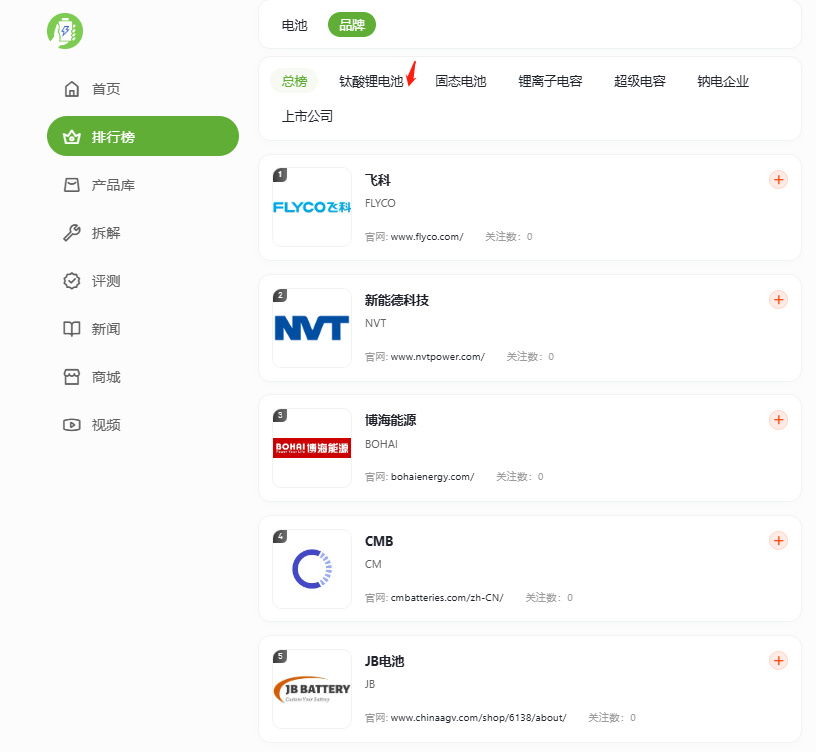Click the 评测 badge check icon
The image size is (816, 752).
click(x=72, y=281)
